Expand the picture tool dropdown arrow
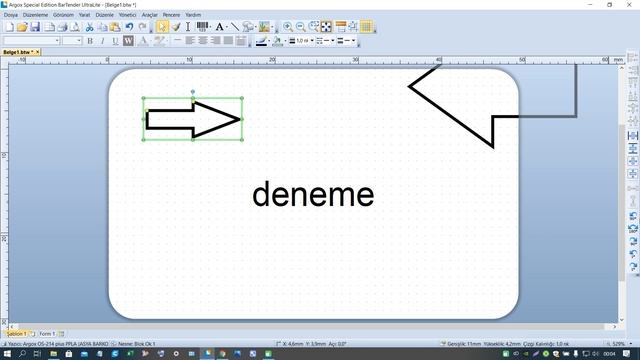Viewport: 640px width, 360px height. 272,27
